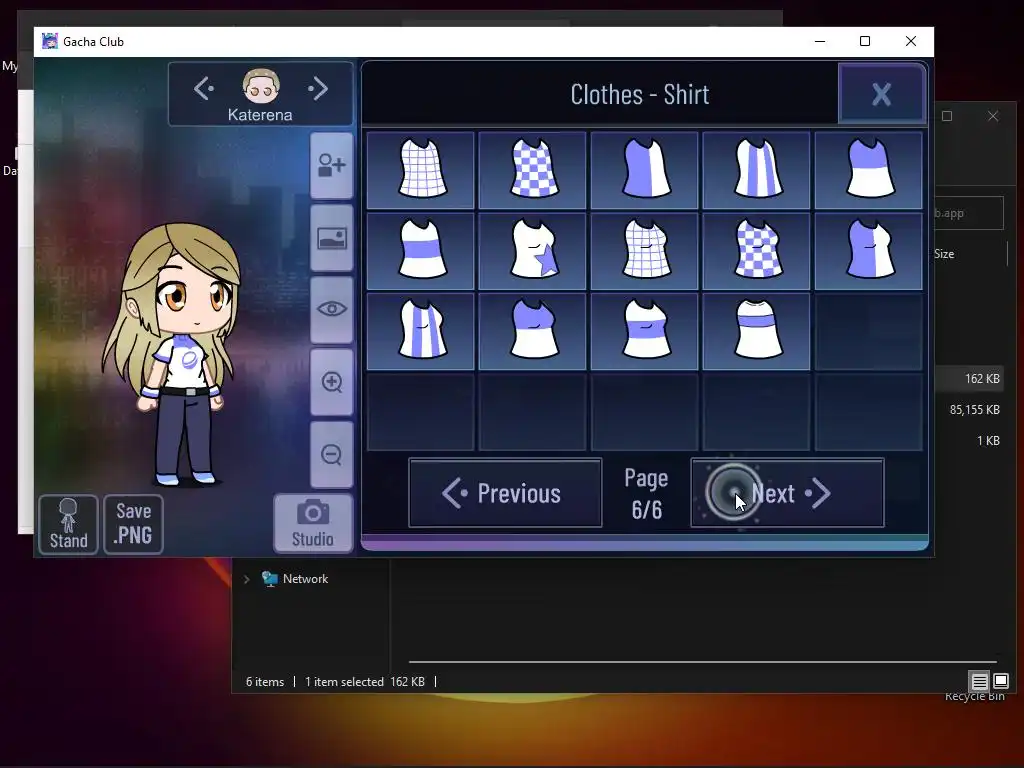Choose the half-and-half fitted shirt in row two
This screenshot has height=768, width=1024.
click(x=869, y=251)
